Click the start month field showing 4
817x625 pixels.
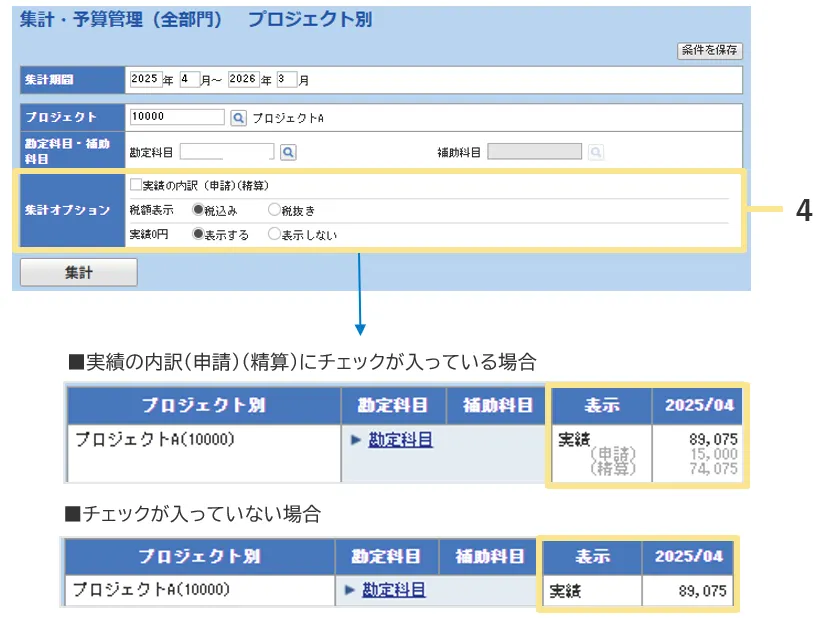[189, 79]
